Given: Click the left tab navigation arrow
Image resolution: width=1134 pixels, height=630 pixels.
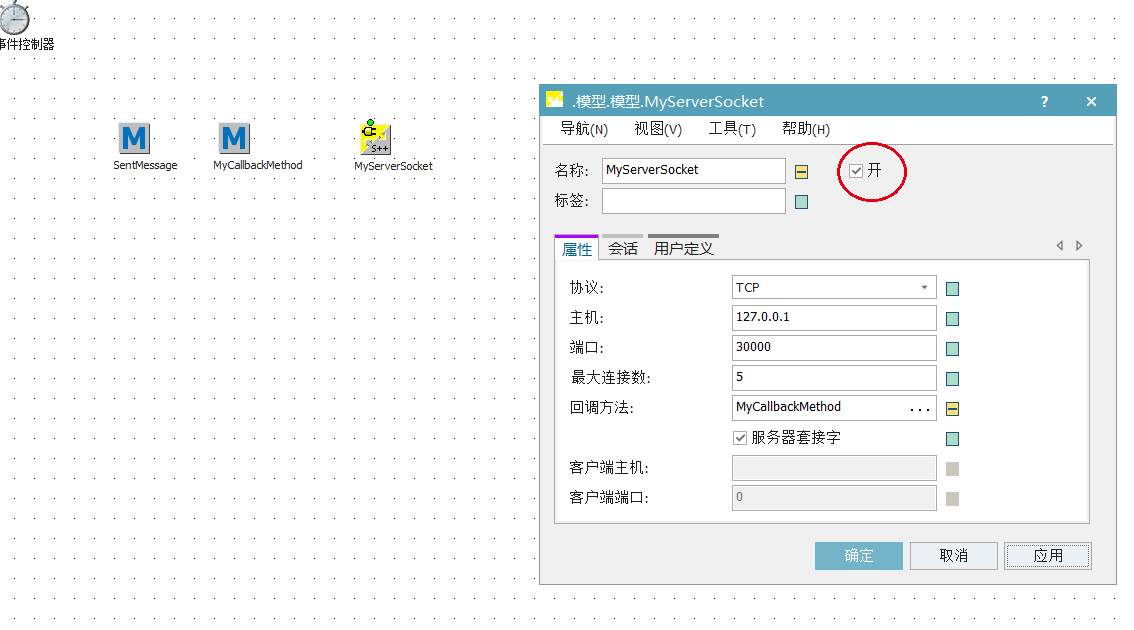Looking at the screenshot, I should click(x=1060, y=245).
